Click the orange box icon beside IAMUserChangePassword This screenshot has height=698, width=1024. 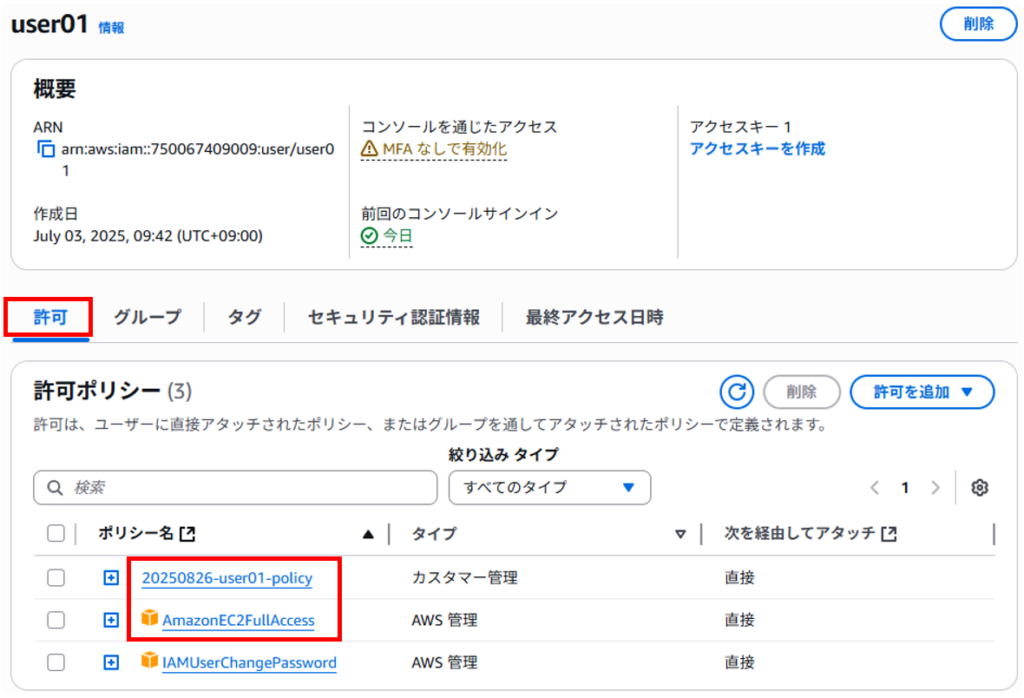point(150,660)
